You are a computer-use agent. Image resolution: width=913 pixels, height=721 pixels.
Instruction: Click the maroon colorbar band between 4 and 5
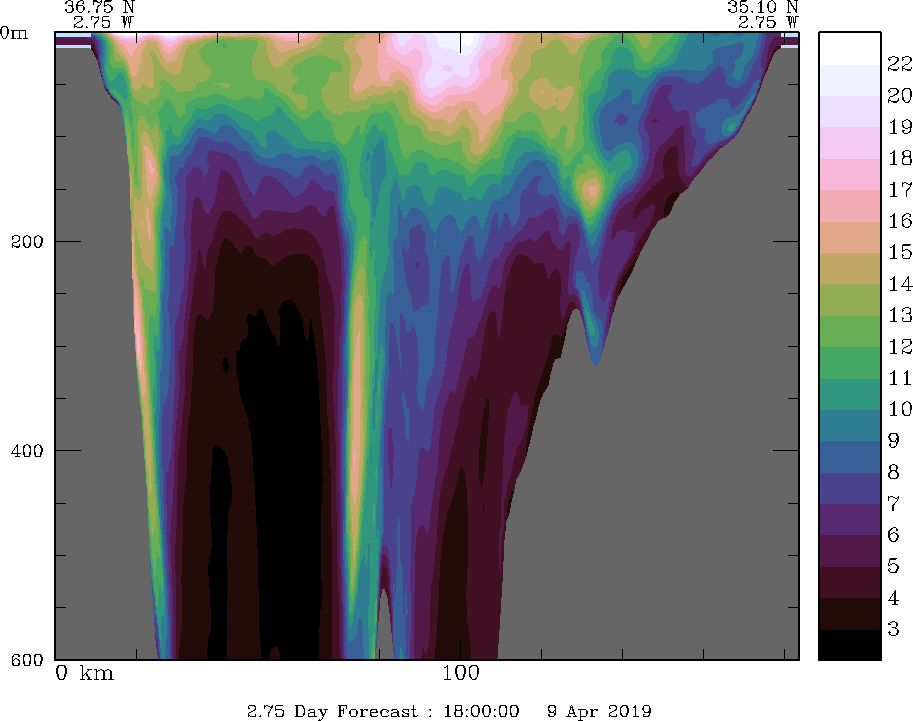[850, 583]
